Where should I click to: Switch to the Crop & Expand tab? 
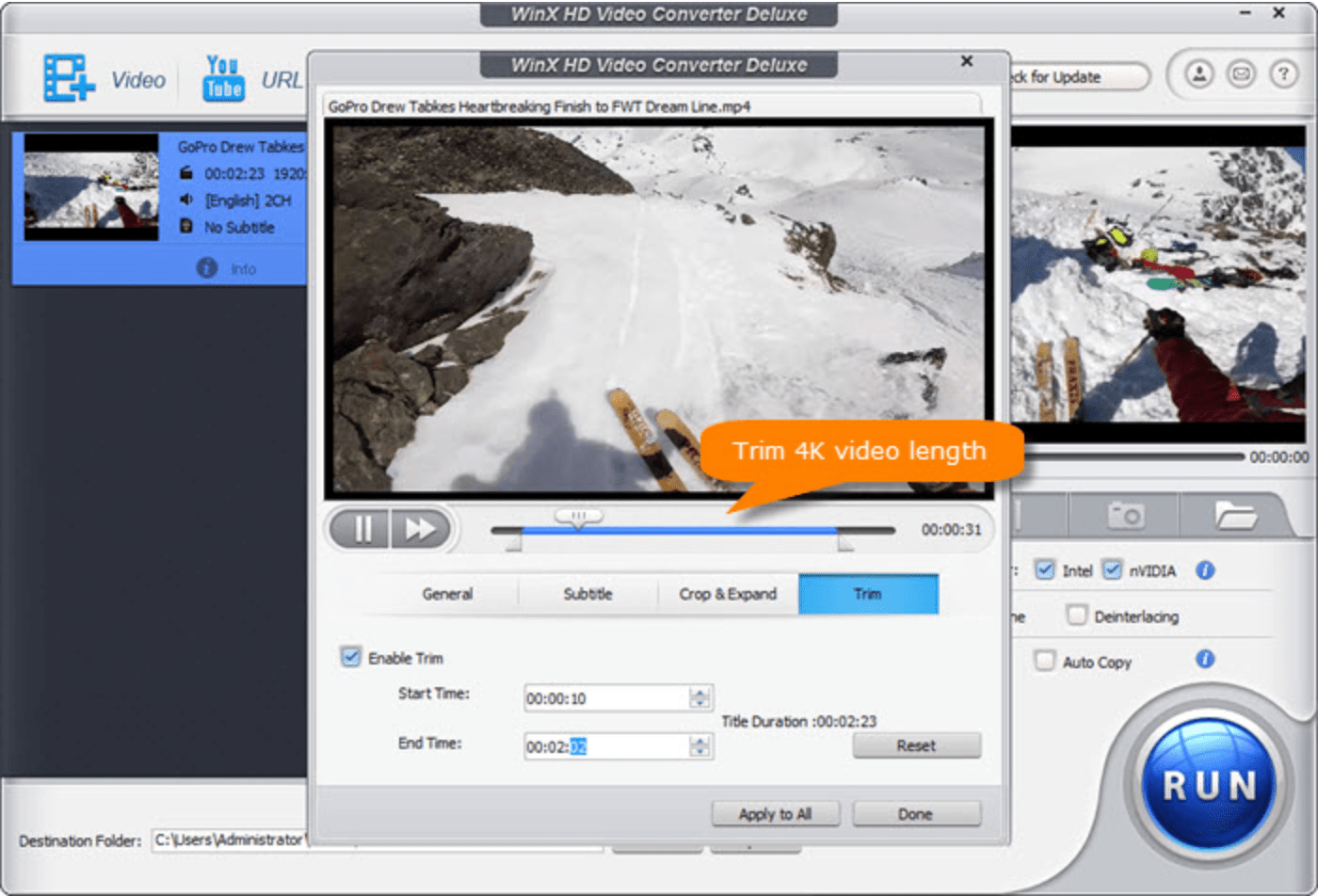pyautogui.click(x=727, y=594)
